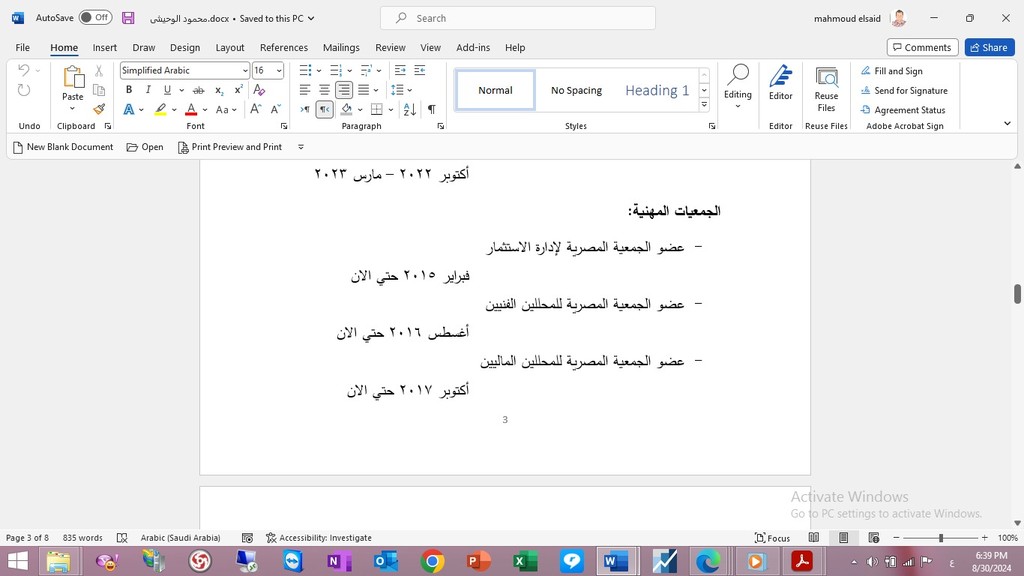The height and width of the screenshot is (576, 1024).
Task: Expand the Bullets list dropdown arrow
Action: click(319, 71)
